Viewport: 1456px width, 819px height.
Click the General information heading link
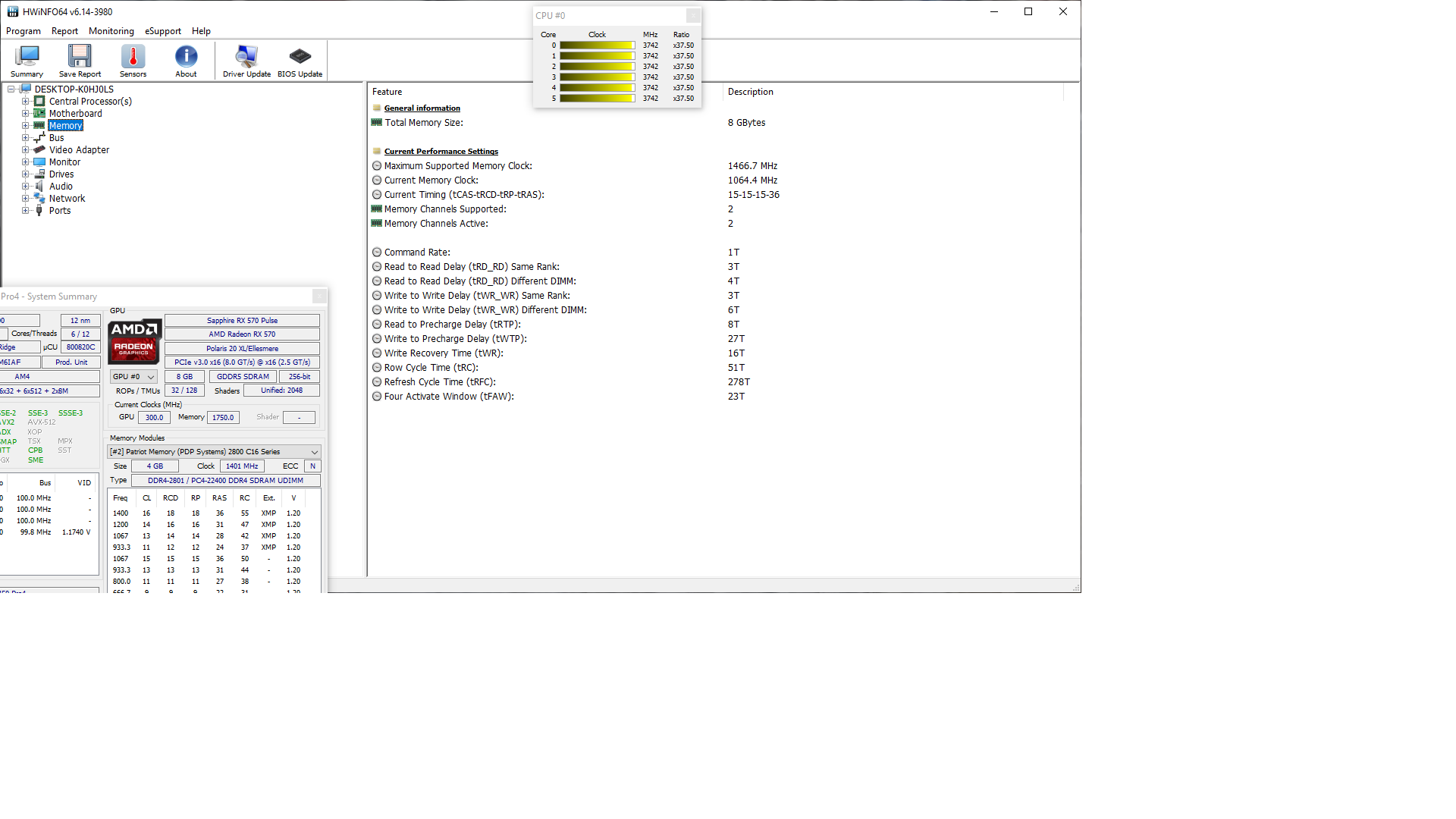click(422, 108)
